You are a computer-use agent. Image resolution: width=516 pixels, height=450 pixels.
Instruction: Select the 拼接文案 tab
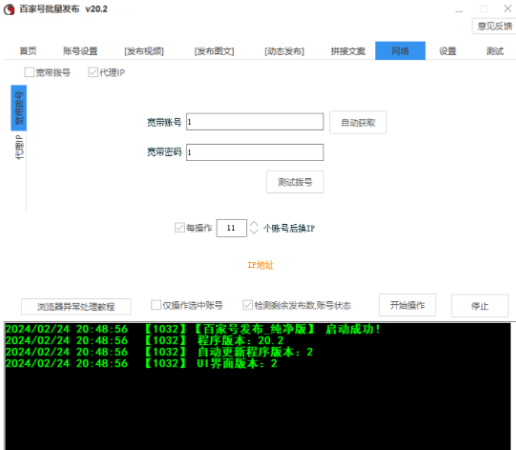[x=348, y=51]
